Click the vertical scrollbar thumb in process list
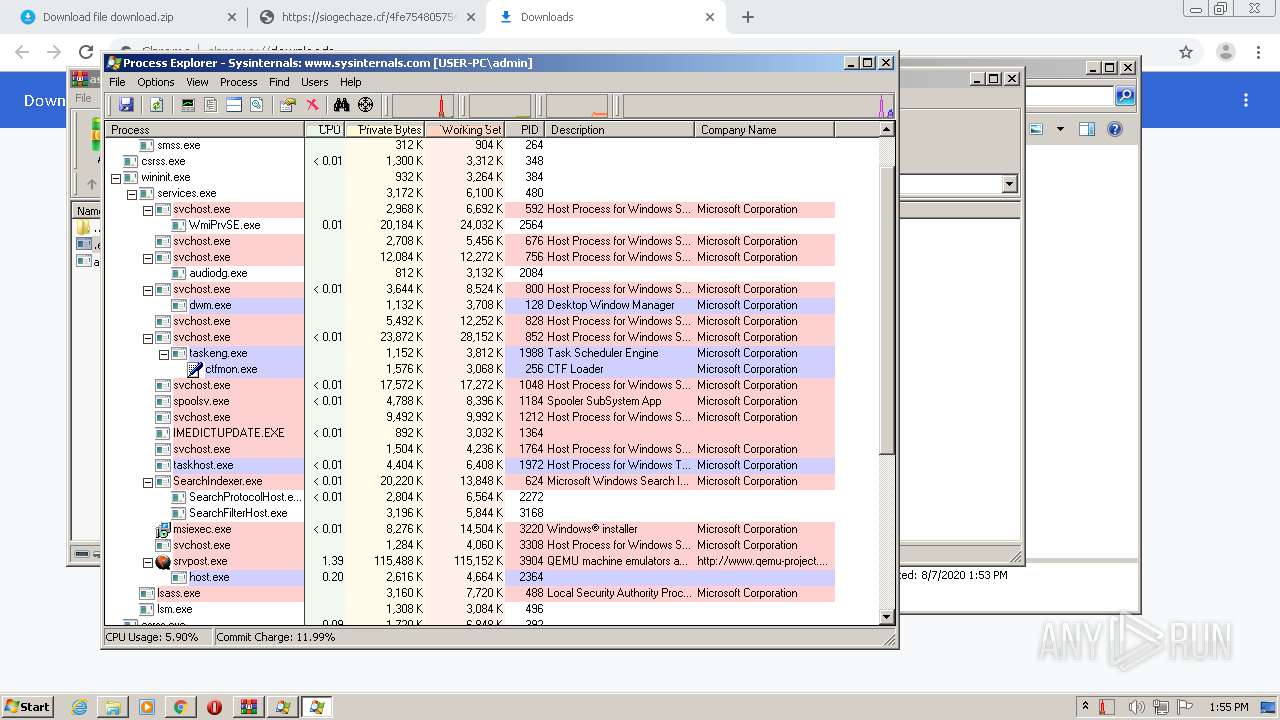 [x=887, y=311]
